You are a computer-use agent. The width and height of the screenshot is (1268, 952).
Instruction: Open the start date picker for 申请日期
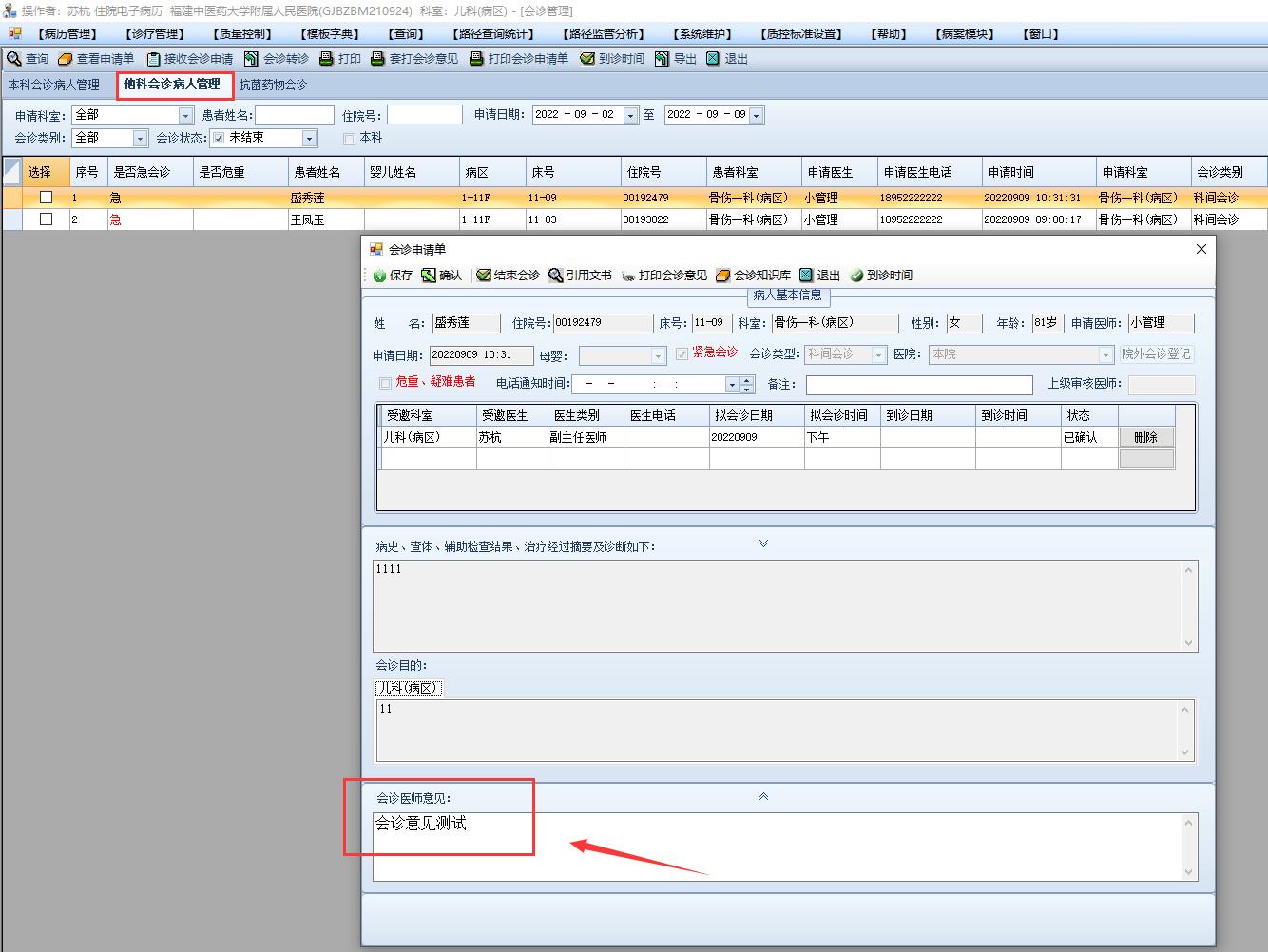[630, 116]
